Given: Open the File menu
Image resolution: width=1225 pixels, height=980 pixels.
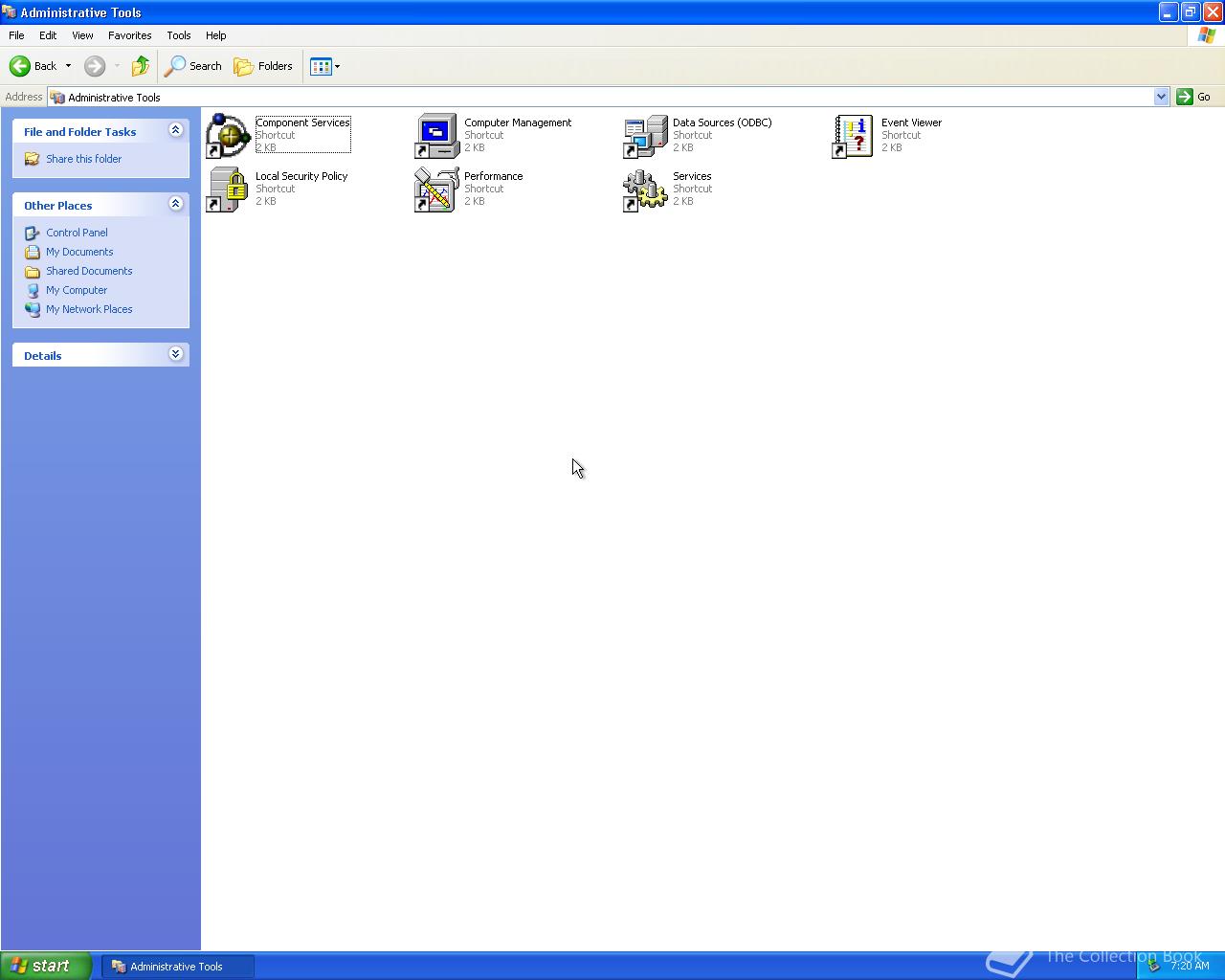Looking at the screenshot, I should click(16, 35).
